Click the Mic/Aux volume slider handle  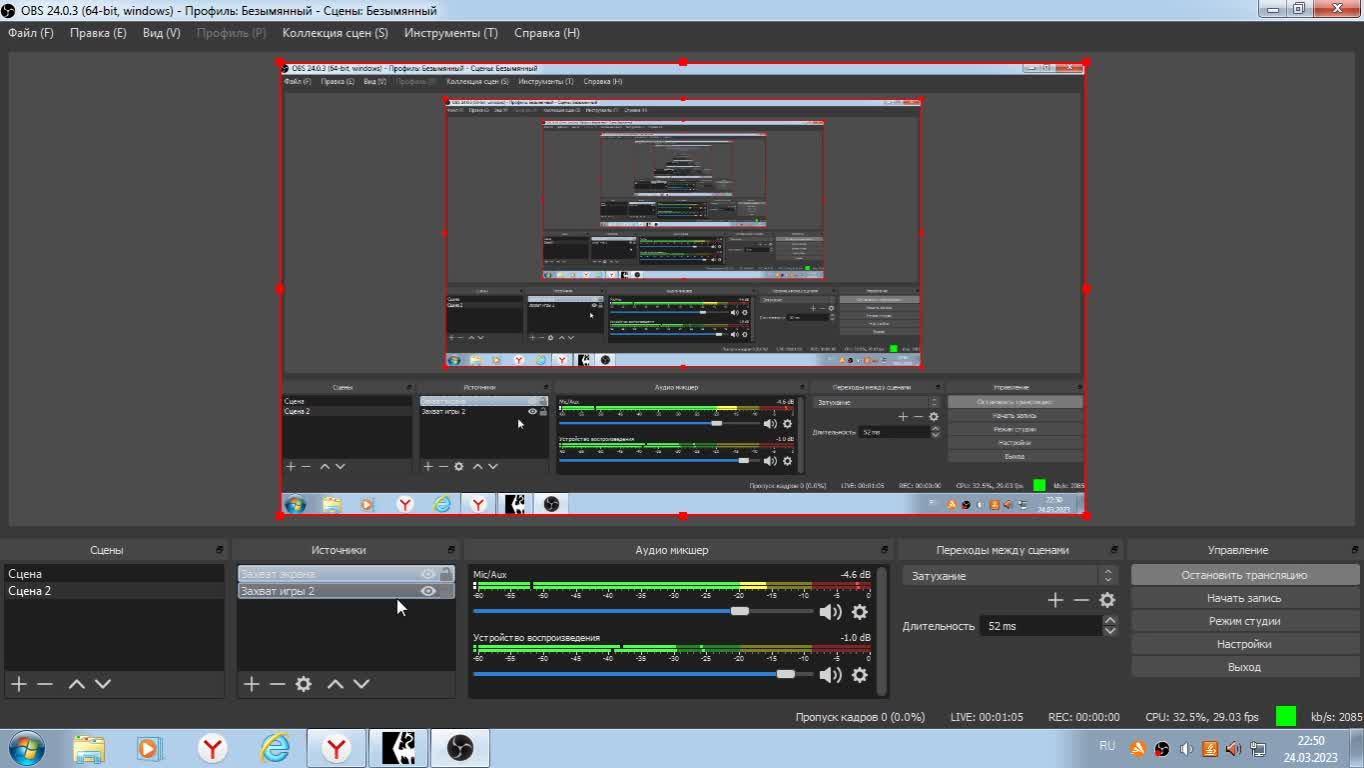(740, 610)
